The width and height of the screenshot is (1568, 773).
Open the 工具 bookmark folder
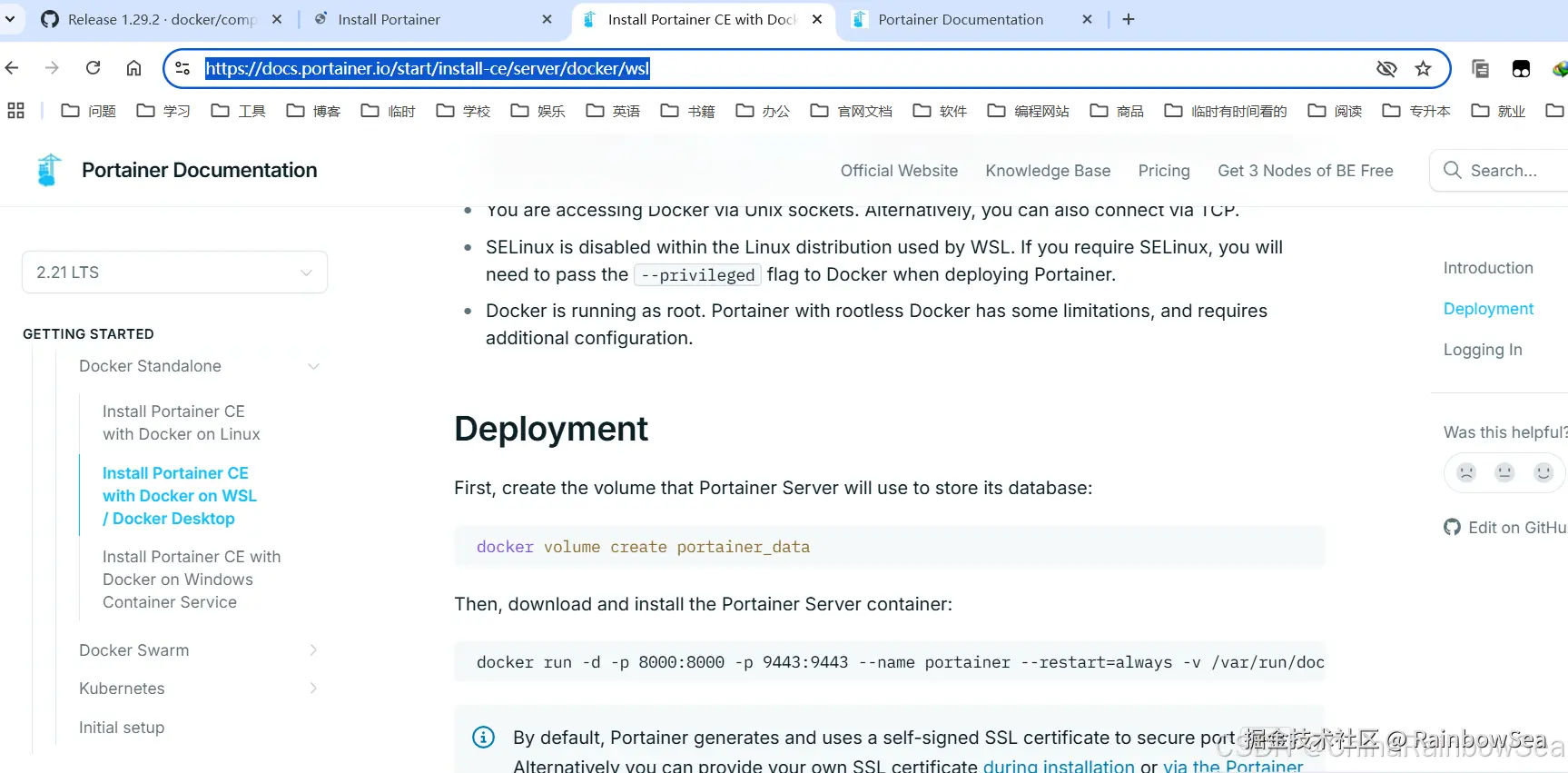(x=239, y=111)
